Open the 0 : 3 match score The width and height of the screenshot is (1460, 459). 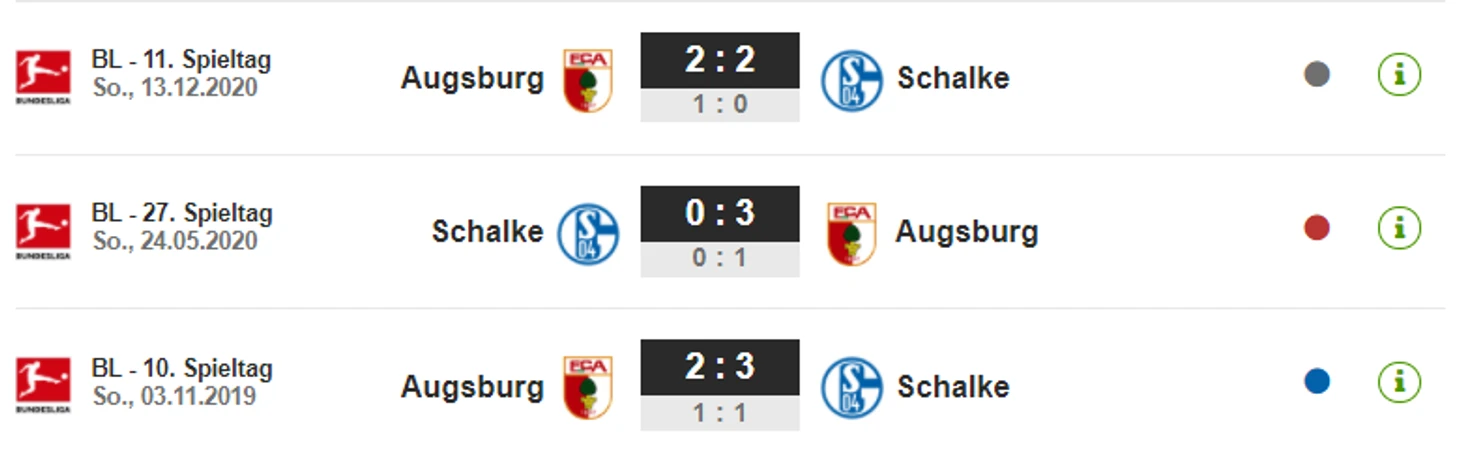[719, 214]
